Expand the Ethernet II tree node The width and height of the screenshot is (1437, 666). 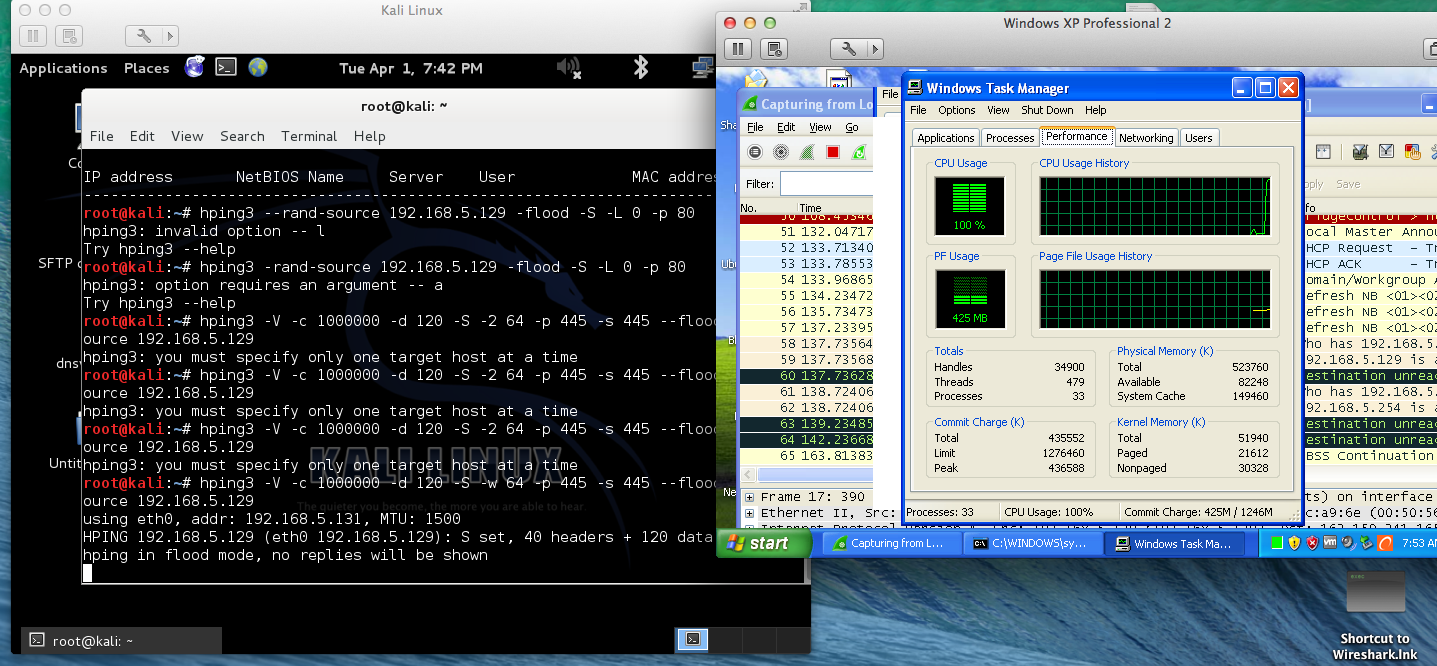point(749,513)
